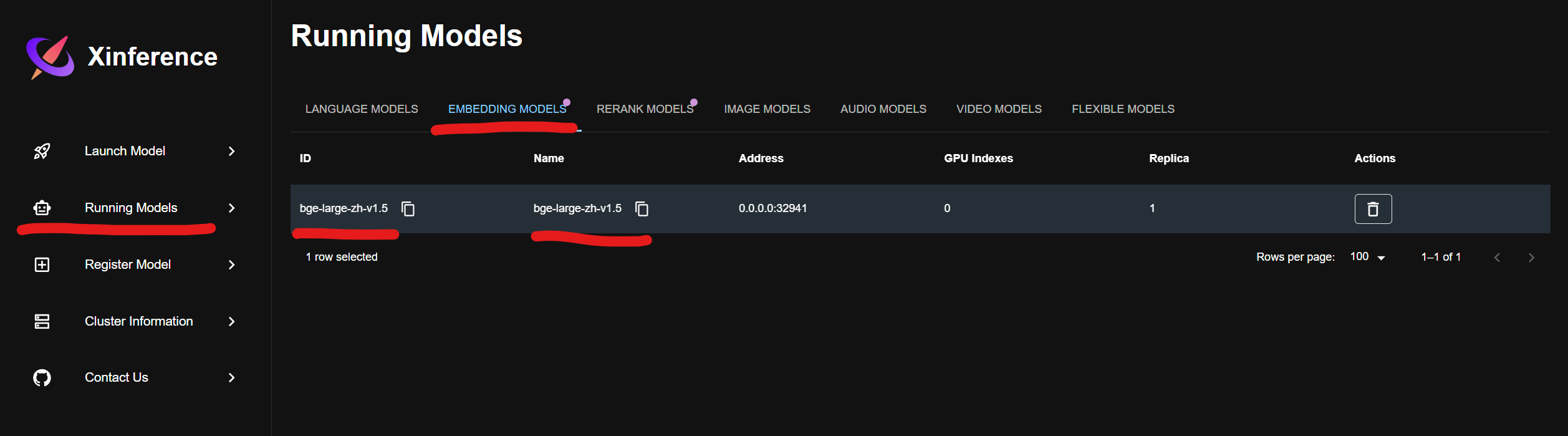Click address cell 0.0.0.0:32941
Viewport: 1568px width, 436px height.
point(772,208)
